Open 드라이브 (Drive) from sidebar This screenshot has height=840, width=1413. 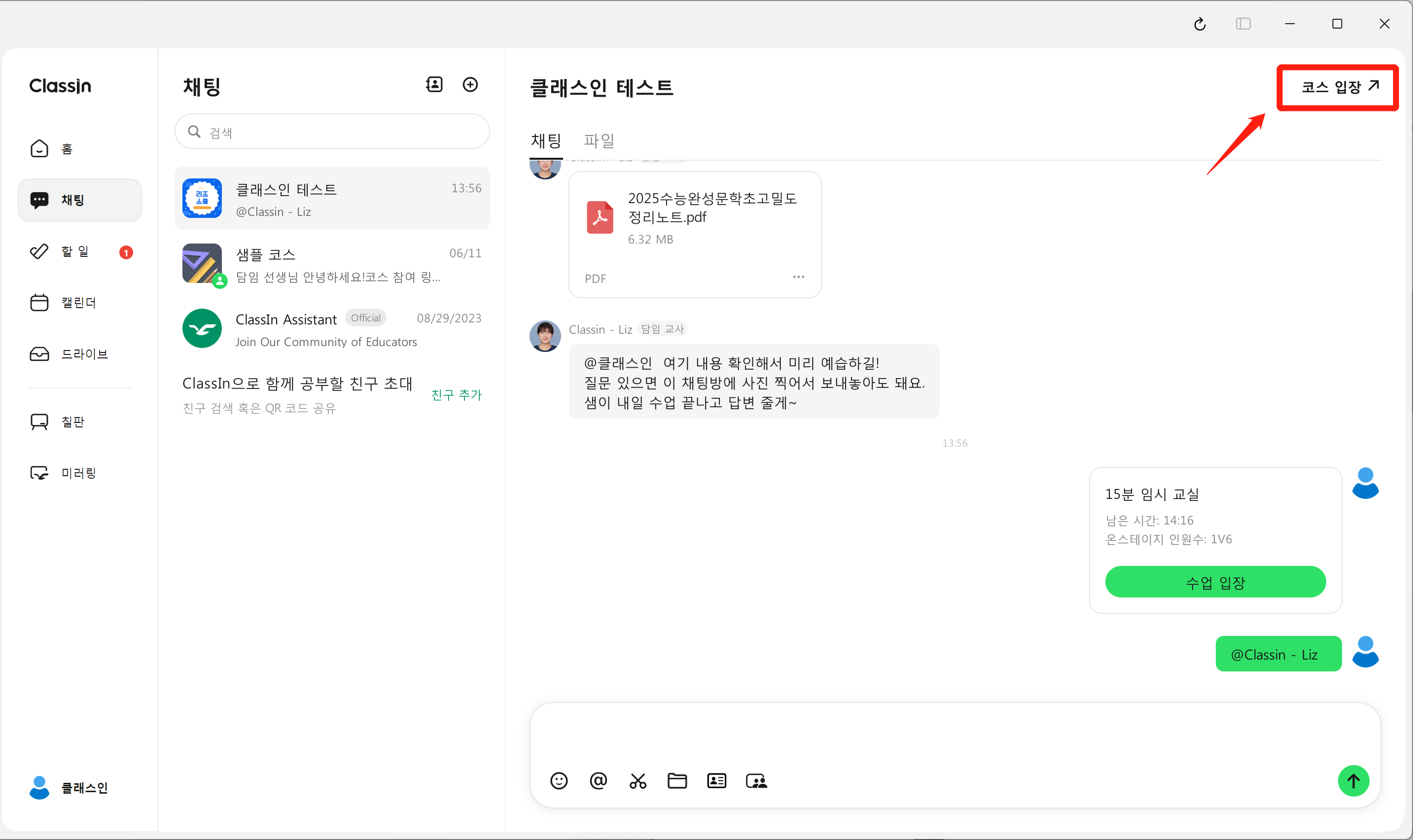pyautogui.click(x=79, y=354)
